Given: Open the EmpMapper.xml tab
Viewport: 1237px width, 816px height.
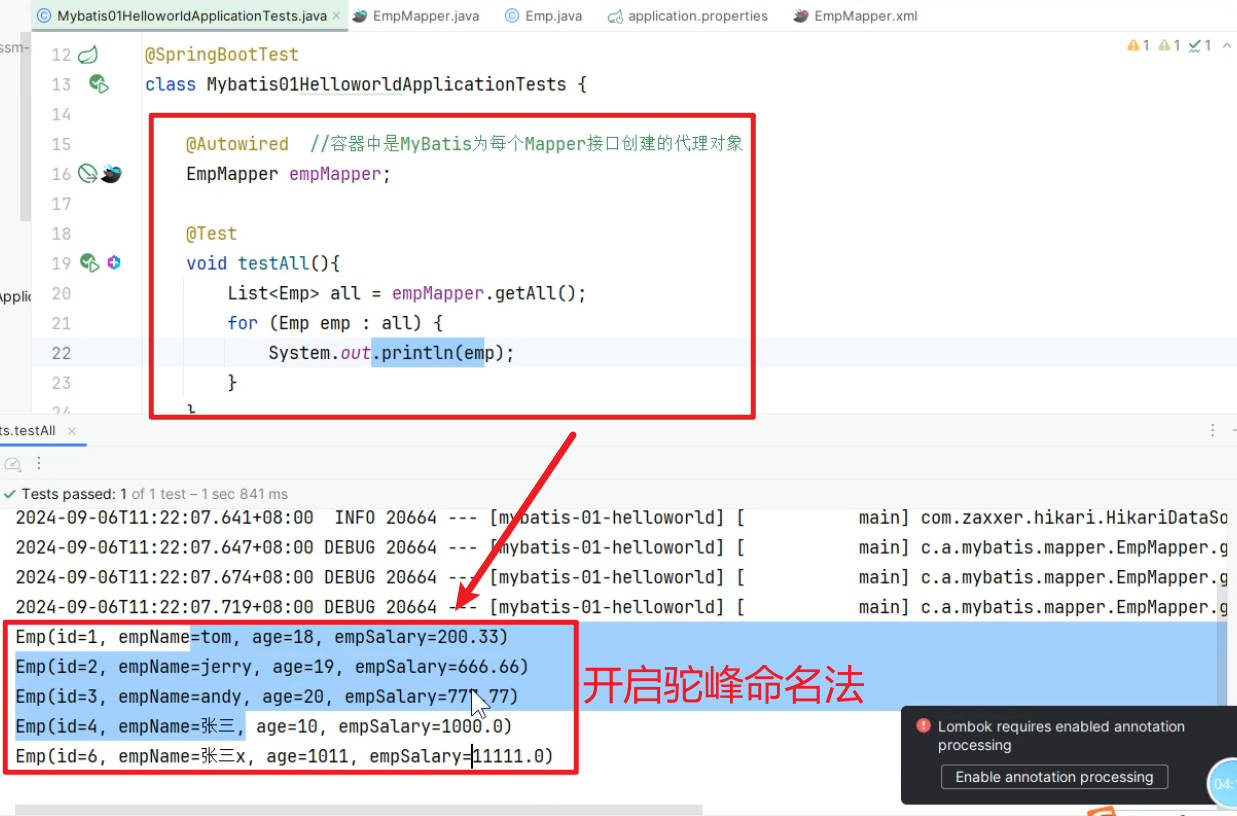Looking at the screenshot, I should pos(855,16).
